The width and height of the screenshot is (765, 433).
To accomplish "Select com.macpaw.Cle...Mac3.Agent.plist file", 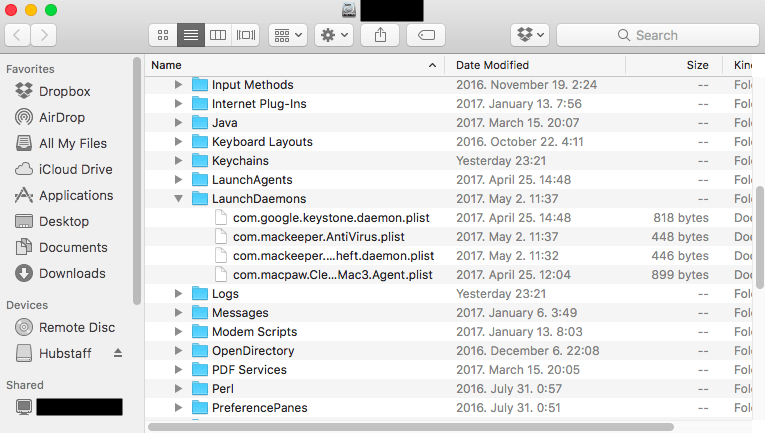I will pos(333,275).
